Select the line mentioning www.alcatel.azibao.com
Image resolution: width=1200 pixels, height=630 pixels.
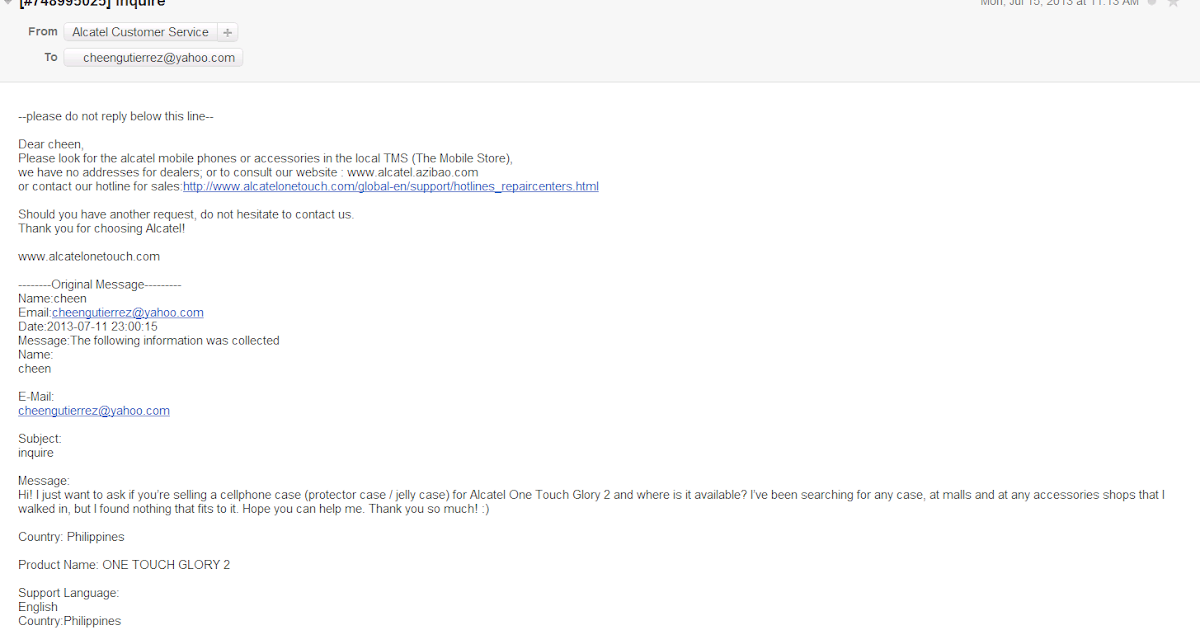(x=248, y=172)
